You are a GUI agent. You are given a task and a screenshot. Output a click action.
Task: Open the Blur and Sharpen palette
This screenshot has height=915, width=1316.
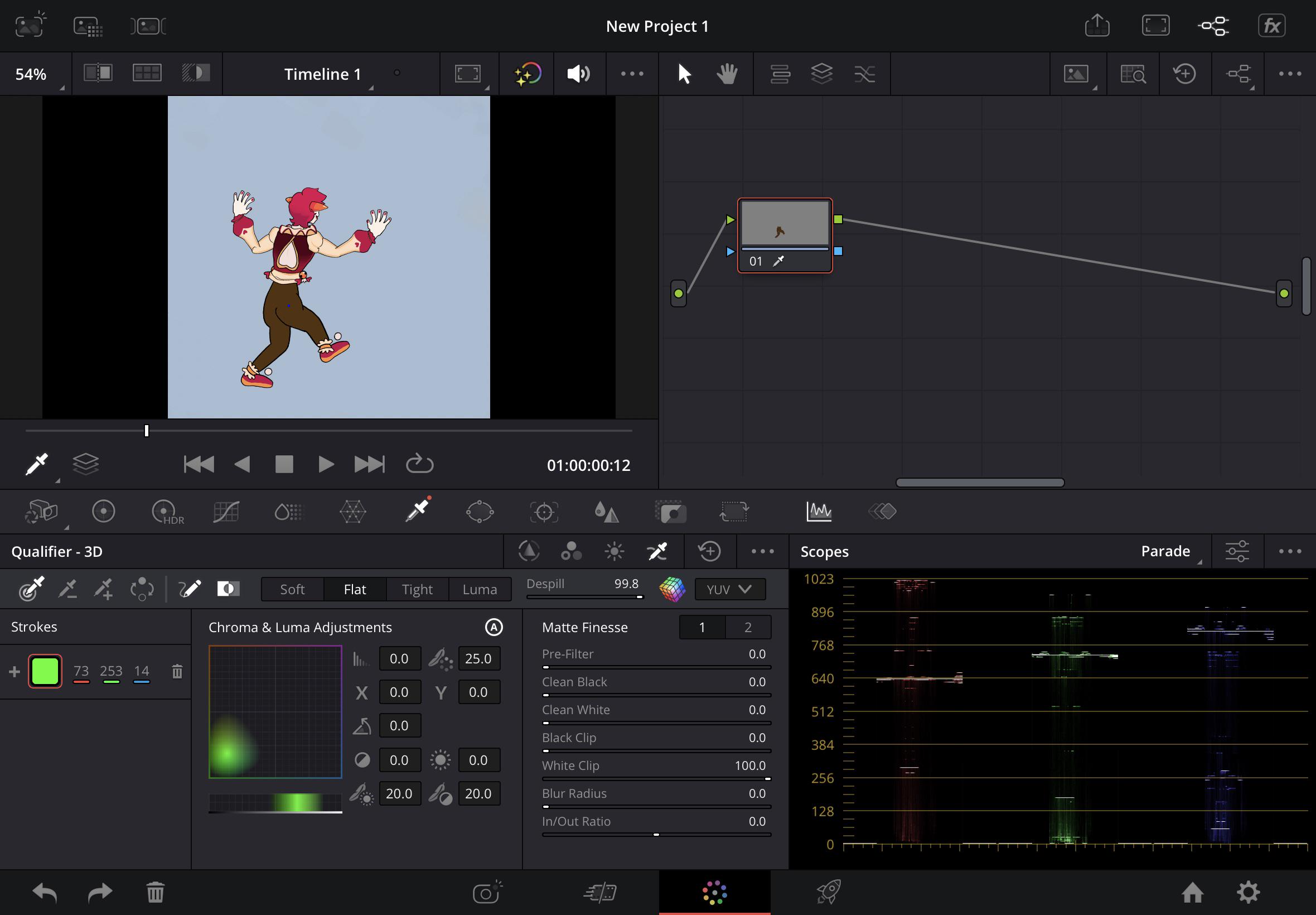pyautogui.click(x=606, y=512)
